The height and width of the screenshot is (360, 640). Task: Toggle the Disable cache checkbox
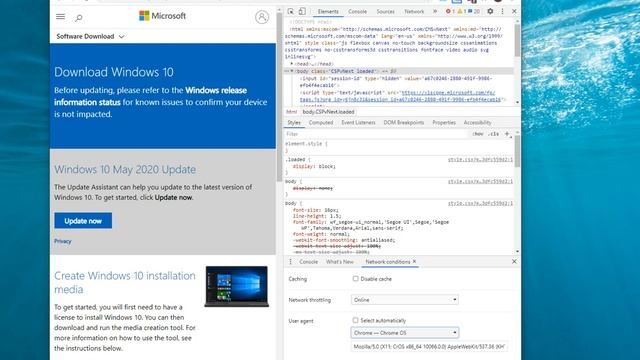pyautogui.click(x=356, y=279)
